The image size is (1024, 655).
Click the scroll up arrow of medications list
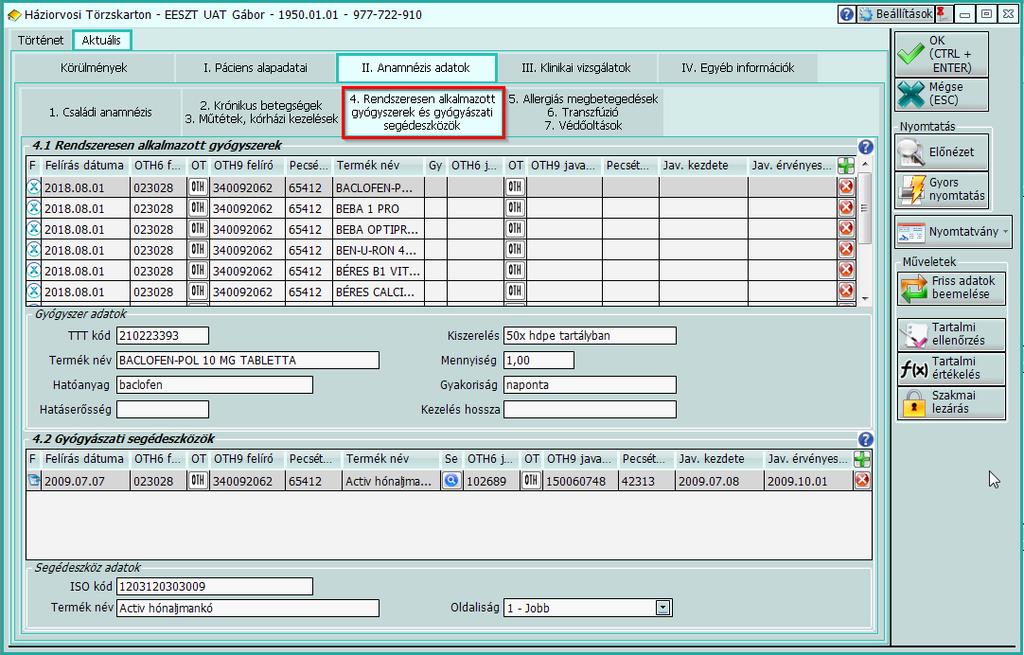click(x=865, y=164)
